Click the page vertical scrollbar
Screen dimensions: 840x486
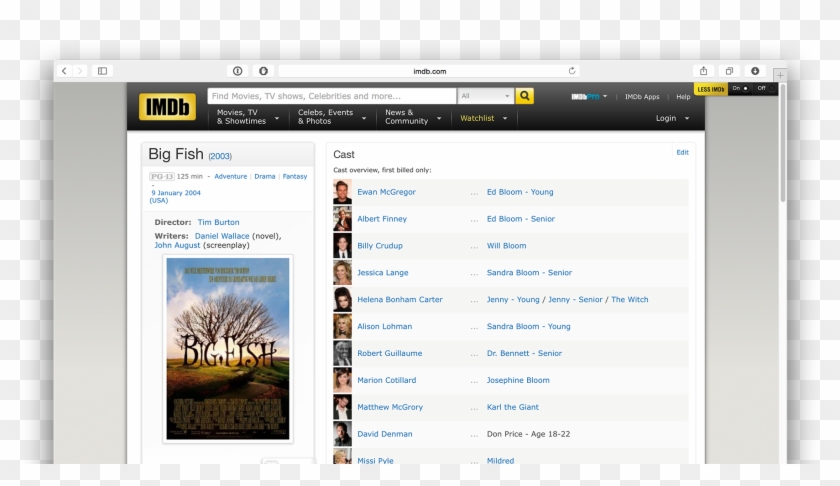point(783,143)
